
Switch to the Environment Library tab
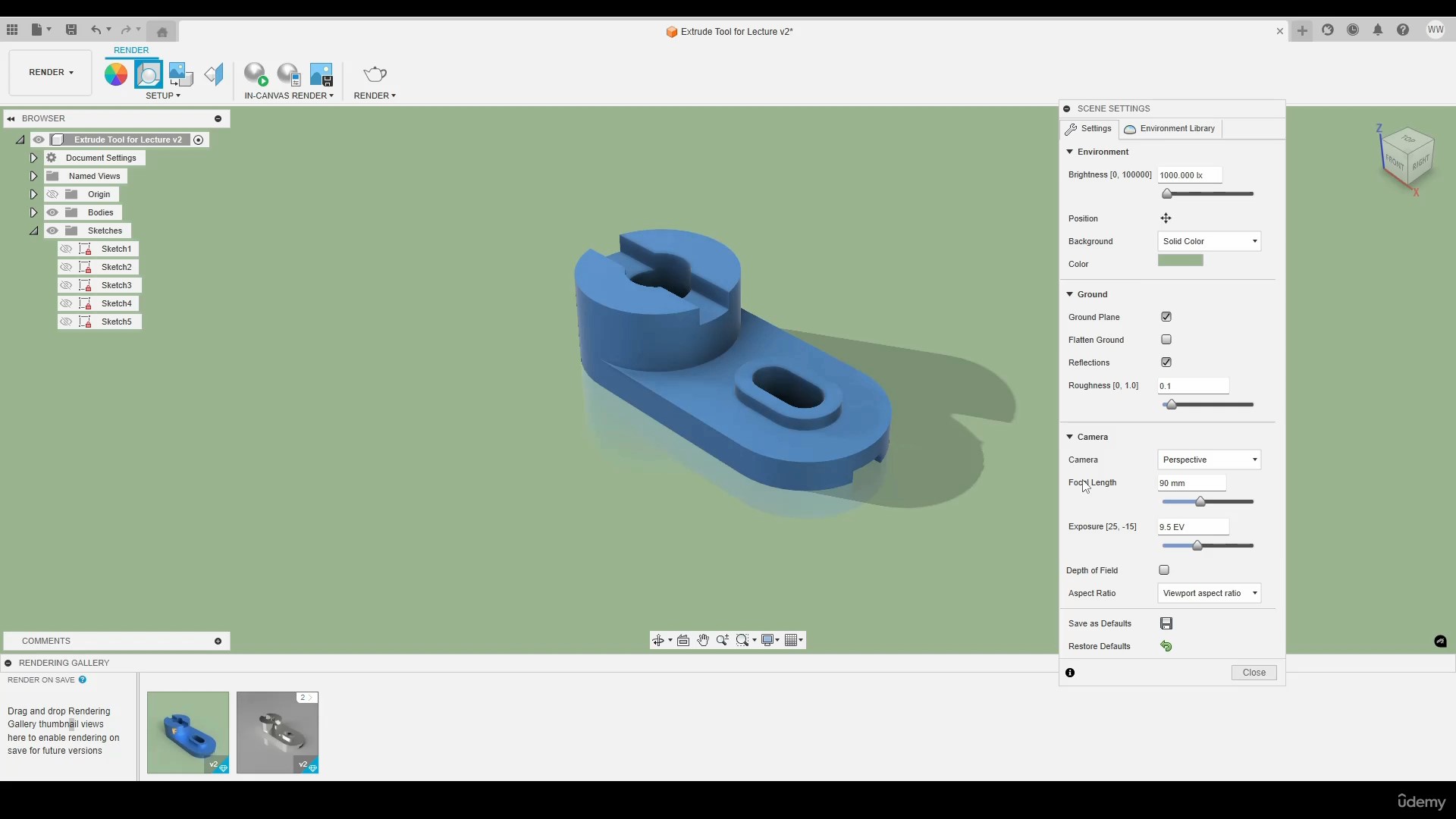[1170, 129]
